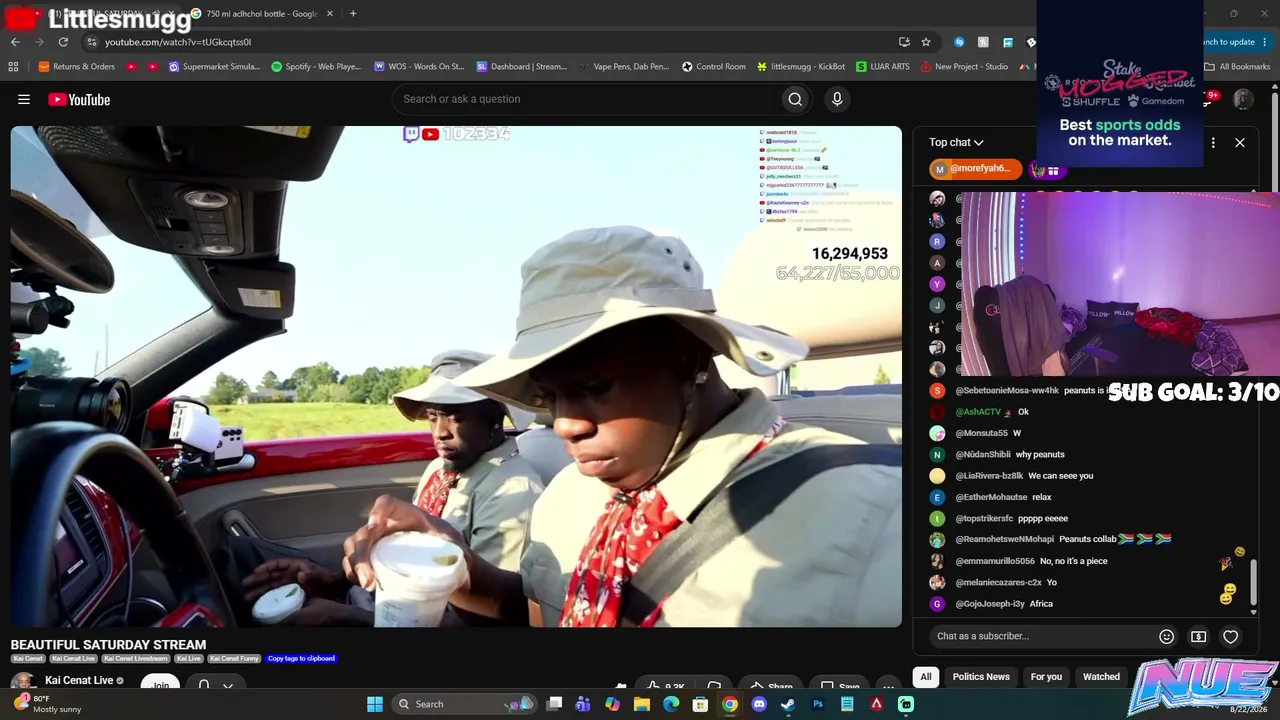This screenshot has height=720, width=1280.
Task: Click the Kai Cenat livestream video player
Action: pyautogui.click(x=456, y=376)
